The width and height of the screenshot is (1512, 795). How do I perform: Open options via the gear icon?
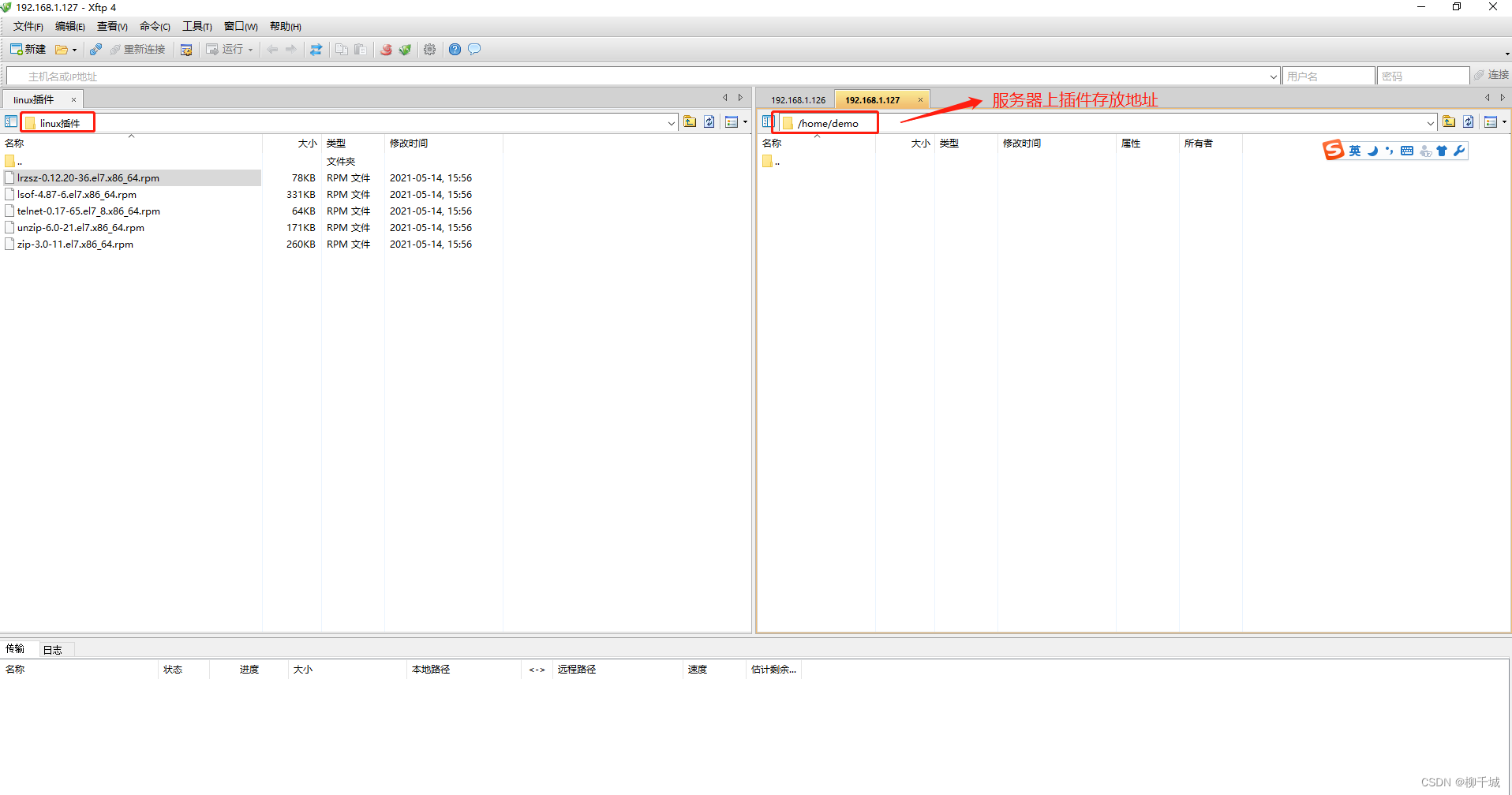[x=429, y=50]
